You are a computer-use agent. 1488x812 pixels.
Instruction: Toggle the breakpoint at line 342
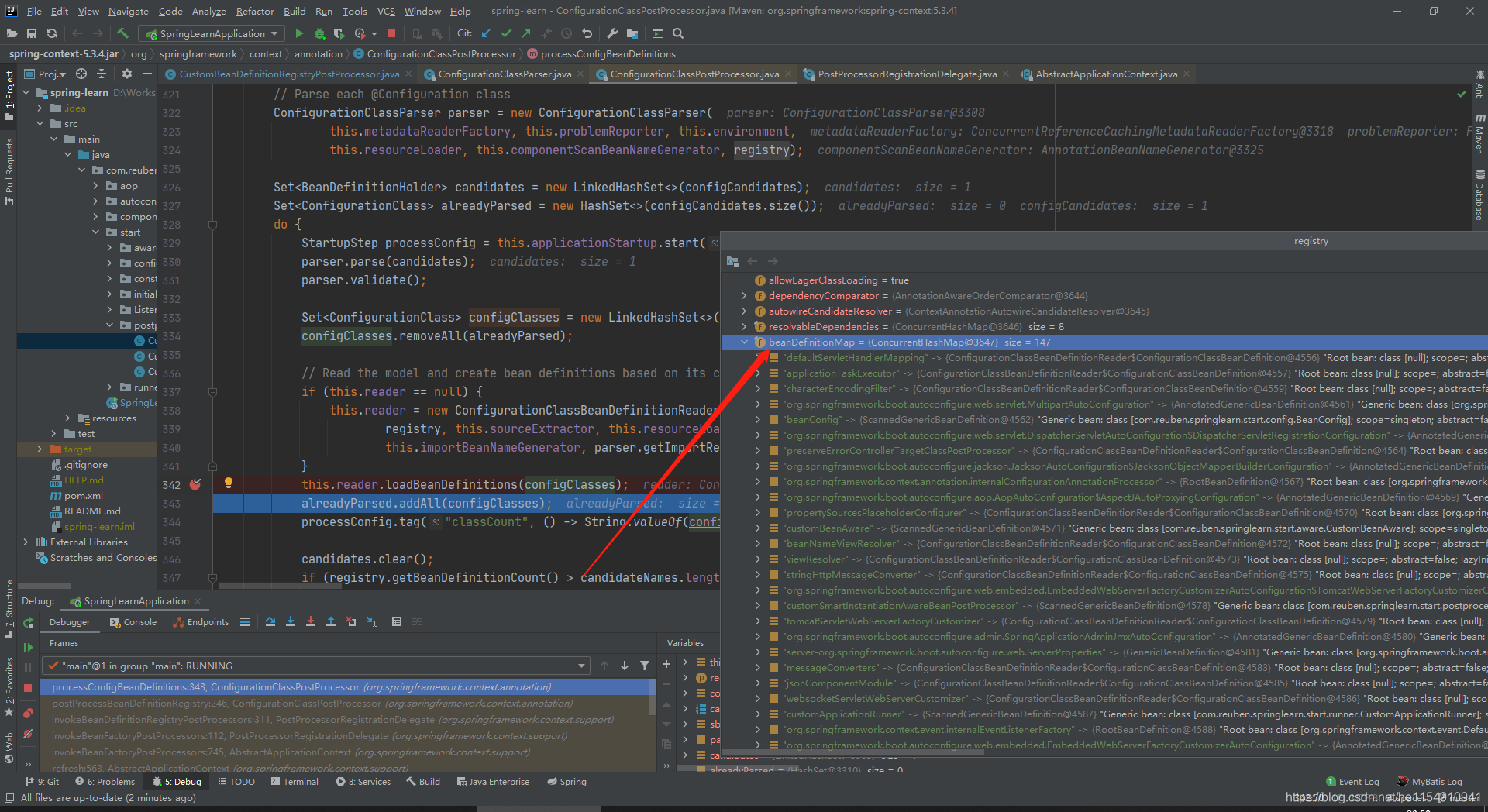point(195,484)
